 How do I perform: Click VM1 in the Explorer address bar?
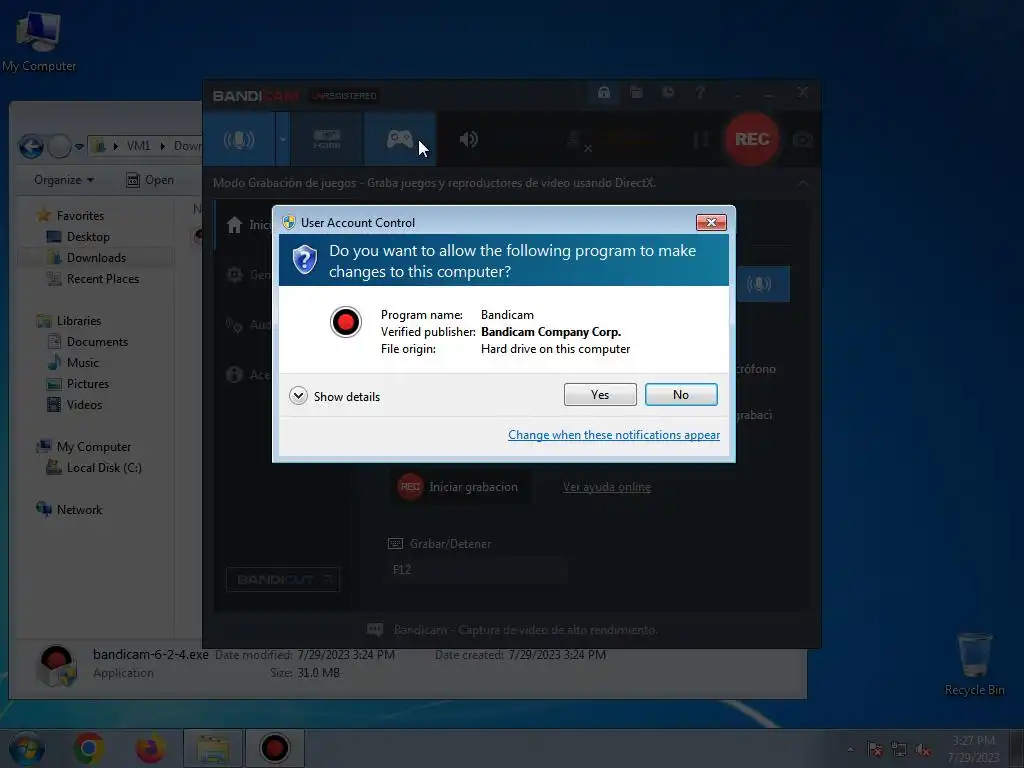(x=138, y=146)
